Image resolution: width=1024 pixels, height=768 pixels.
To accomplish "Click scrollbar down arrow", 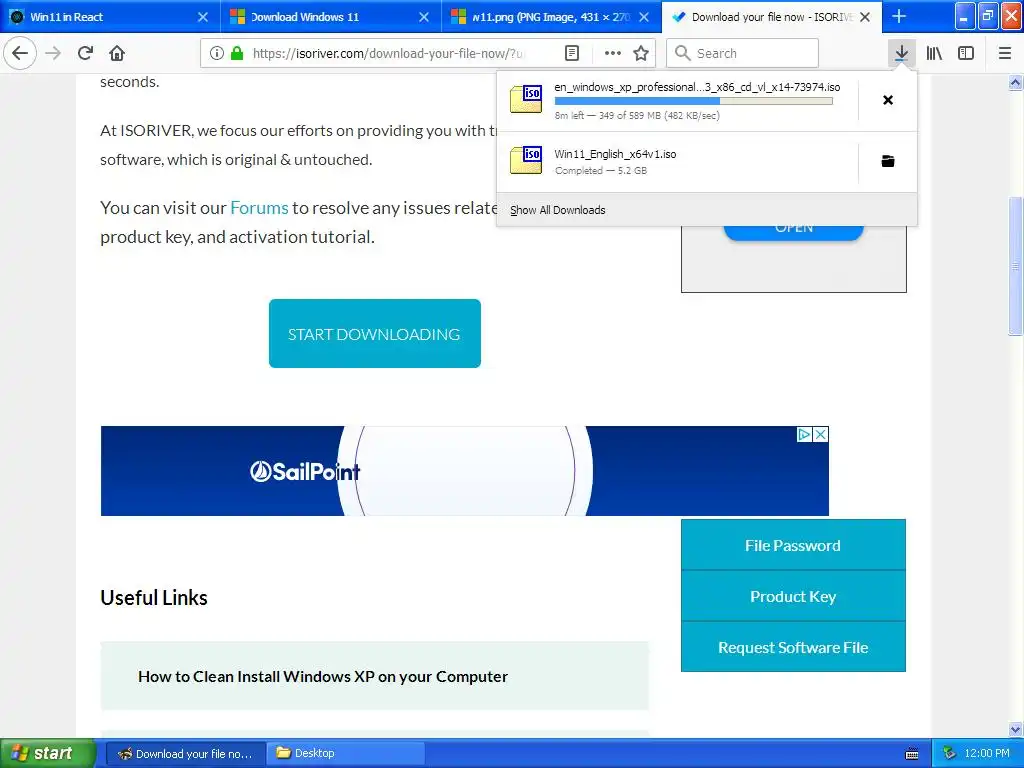I will [1016, 729].
